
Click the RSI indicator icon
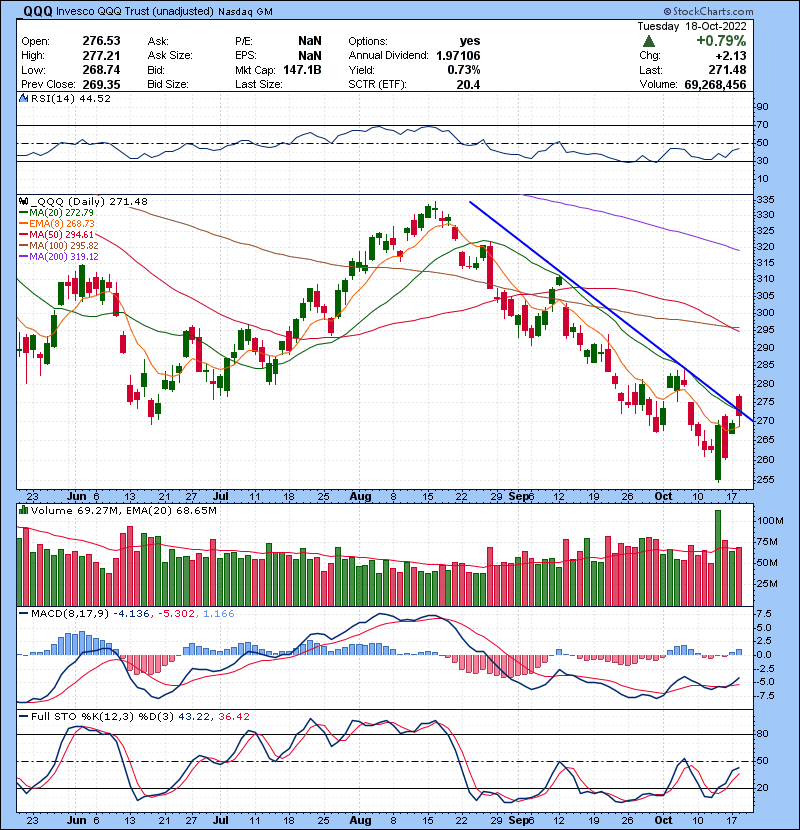tap(23, 98)
